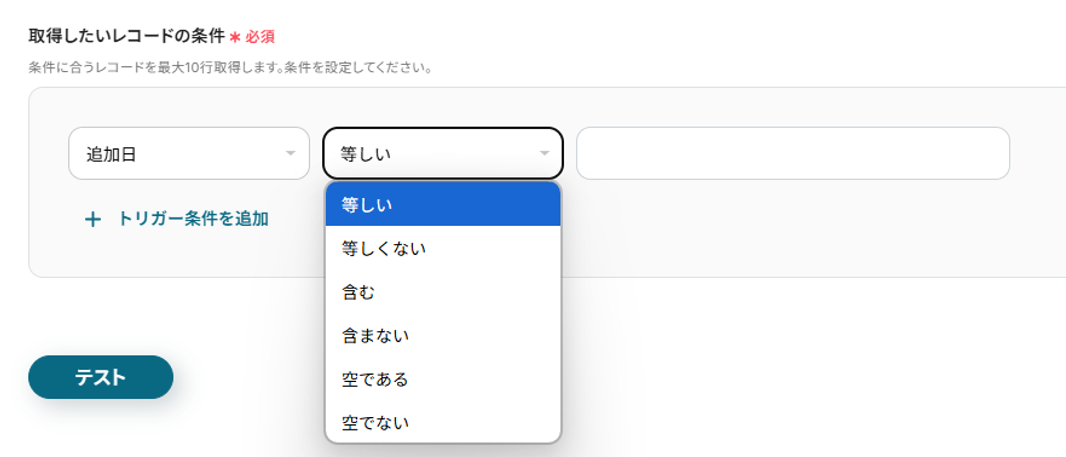This screenshot has width=1066, height=457.
Task: Click the caret arrow on the 追加日 field
Action: tap(291, 153)
